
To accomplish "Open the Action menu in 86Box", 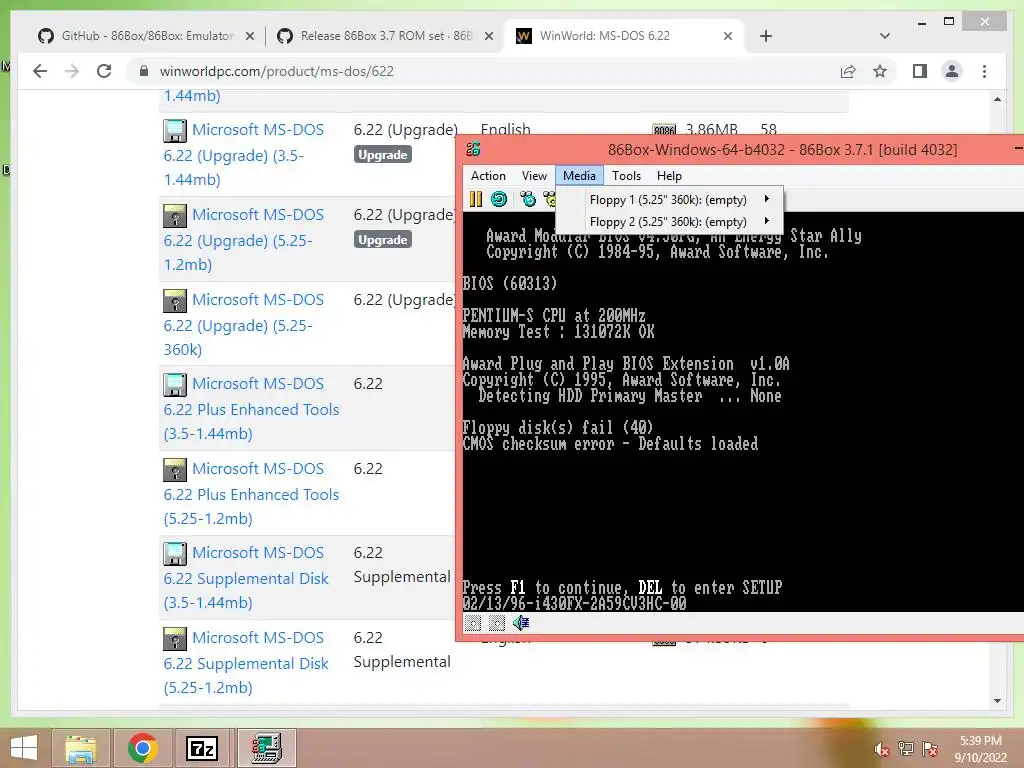I will point(488,176).
